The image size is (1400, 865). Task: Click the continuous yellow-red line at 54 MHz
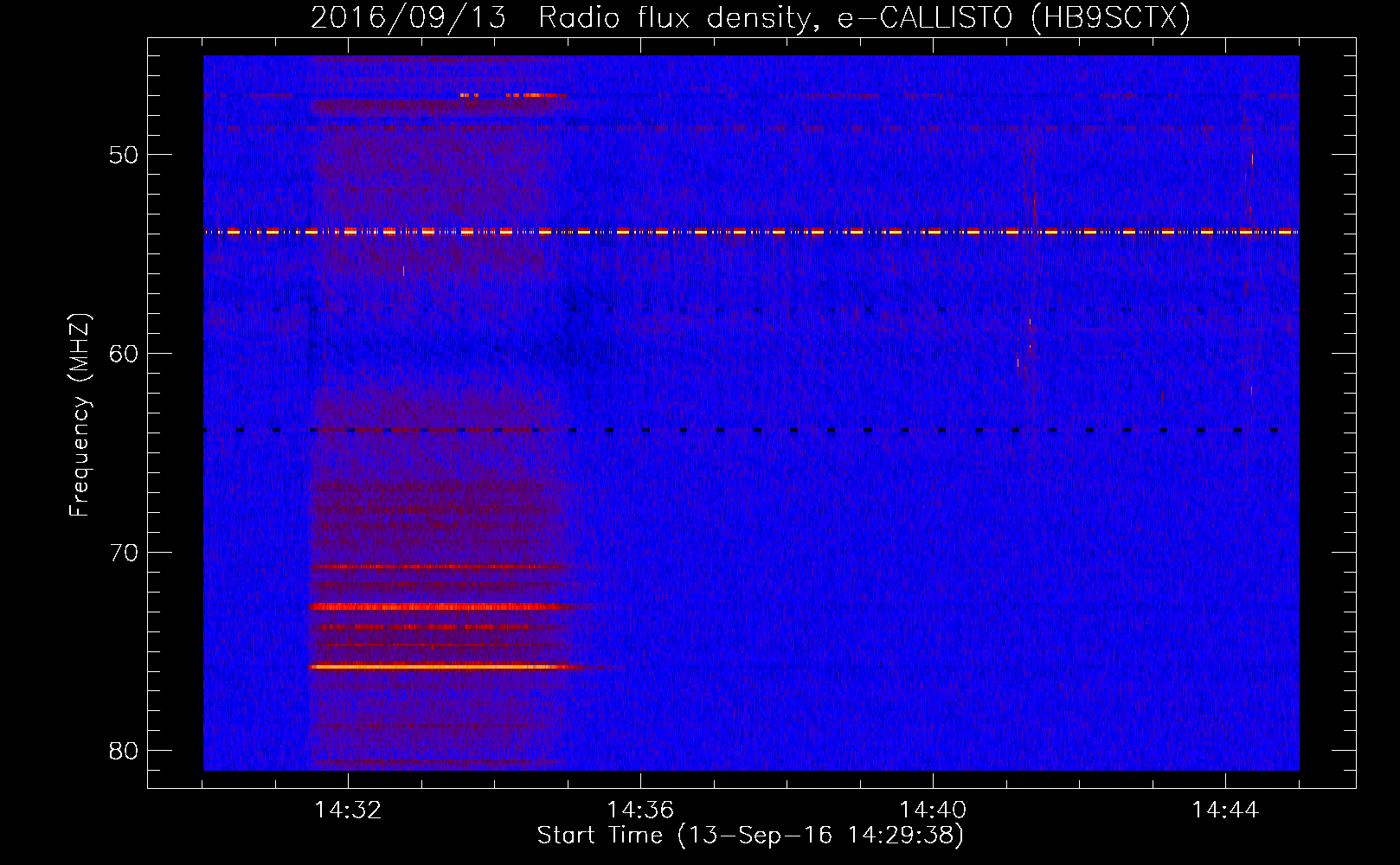pyautogui.click(x=751, y=232)
